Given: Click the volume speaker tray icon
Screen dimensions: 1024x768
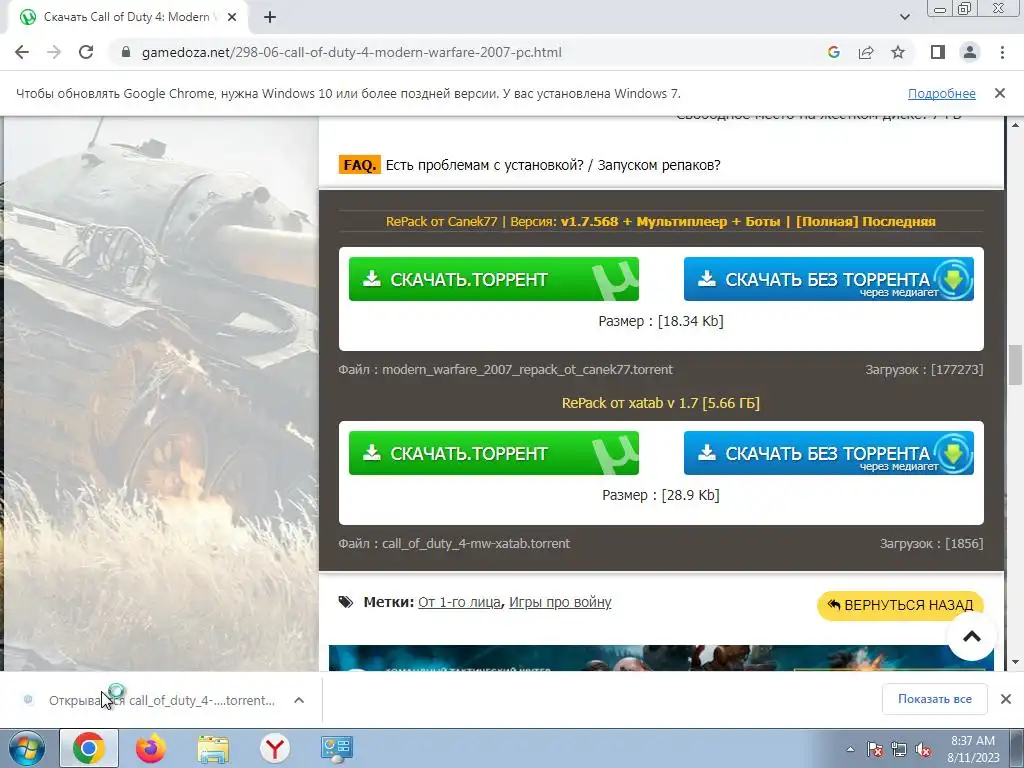Looking at the screenshot, I should (923, 749).
